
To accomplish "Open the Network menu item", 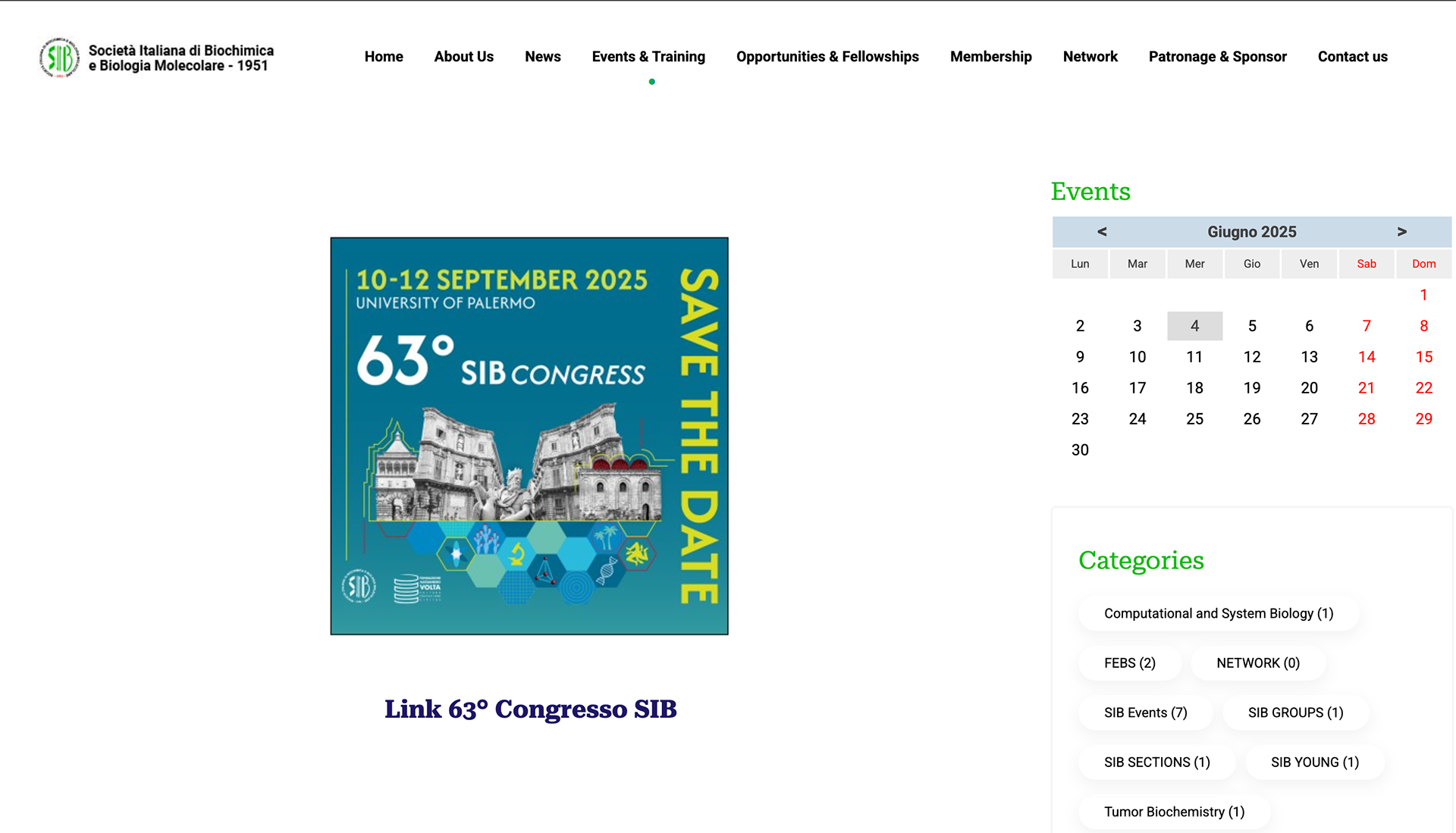I will (1090, 57).
